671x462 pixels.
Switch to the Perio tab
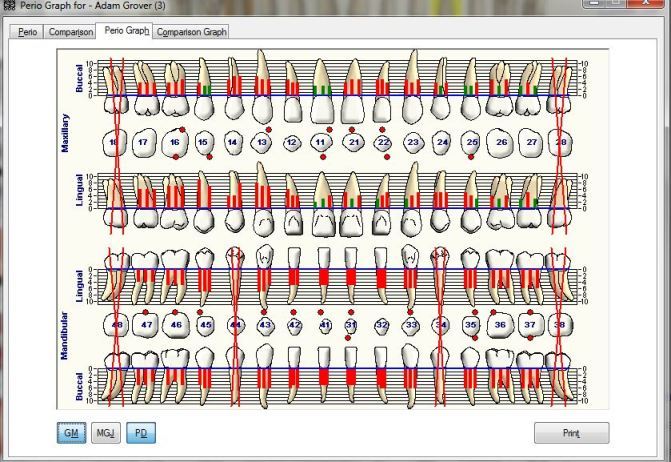28,32
